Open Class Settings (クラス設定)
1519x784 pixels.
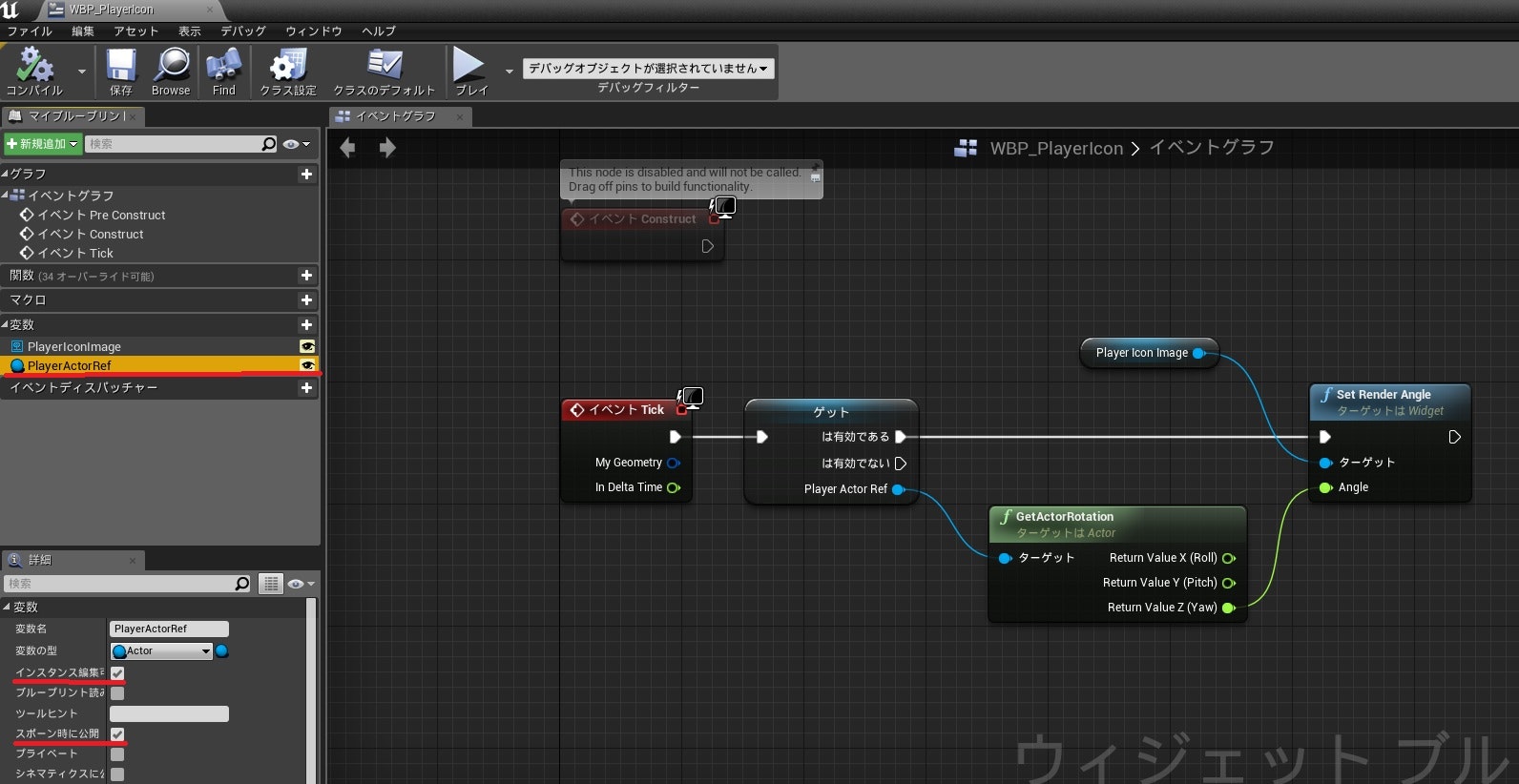288,72
